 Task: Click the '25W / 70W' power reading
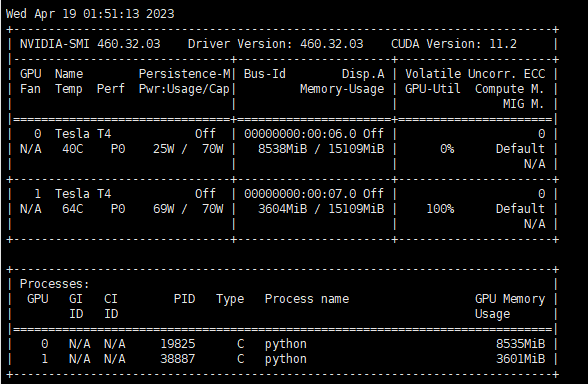(x=188, y=149)
